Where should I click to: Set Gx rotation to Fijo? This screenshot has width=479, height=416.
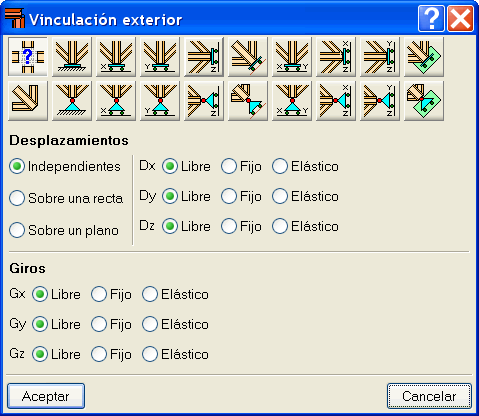click(x=111, y=294)
